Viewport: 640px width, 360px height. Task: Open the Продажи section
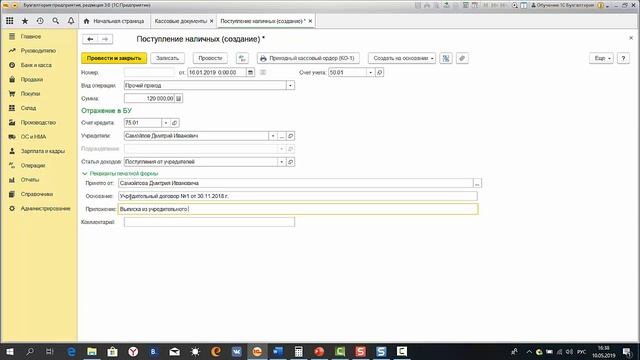click(x=32, y=80)
